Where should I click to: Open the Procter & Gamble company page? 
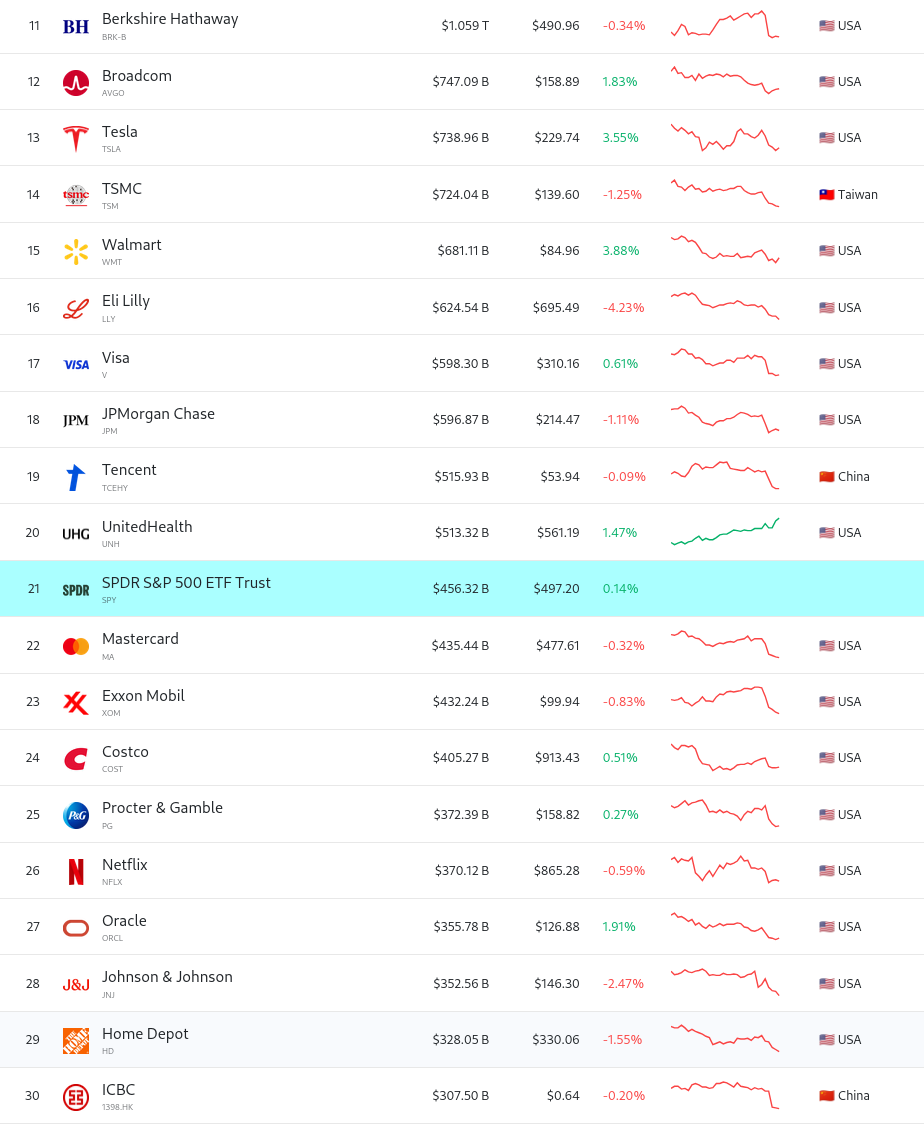[x=162, y=808]
